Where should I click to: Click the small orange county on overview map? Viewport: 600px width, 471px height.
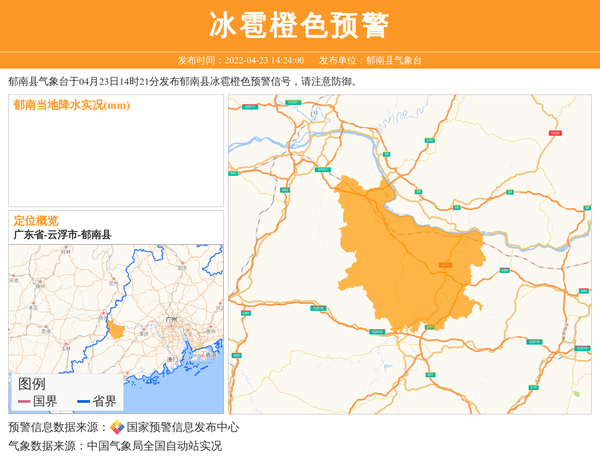(x=117, y=330)
